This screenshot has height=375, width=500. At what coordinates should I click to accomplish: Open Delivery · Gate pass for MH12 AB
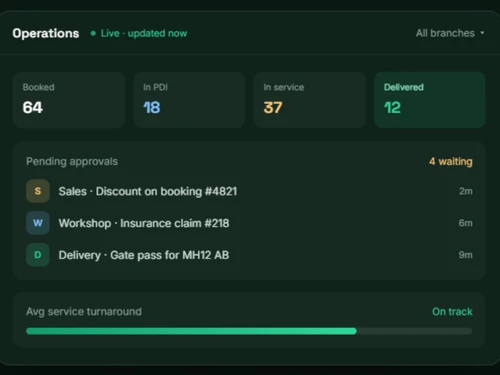[x=249, y=255]
